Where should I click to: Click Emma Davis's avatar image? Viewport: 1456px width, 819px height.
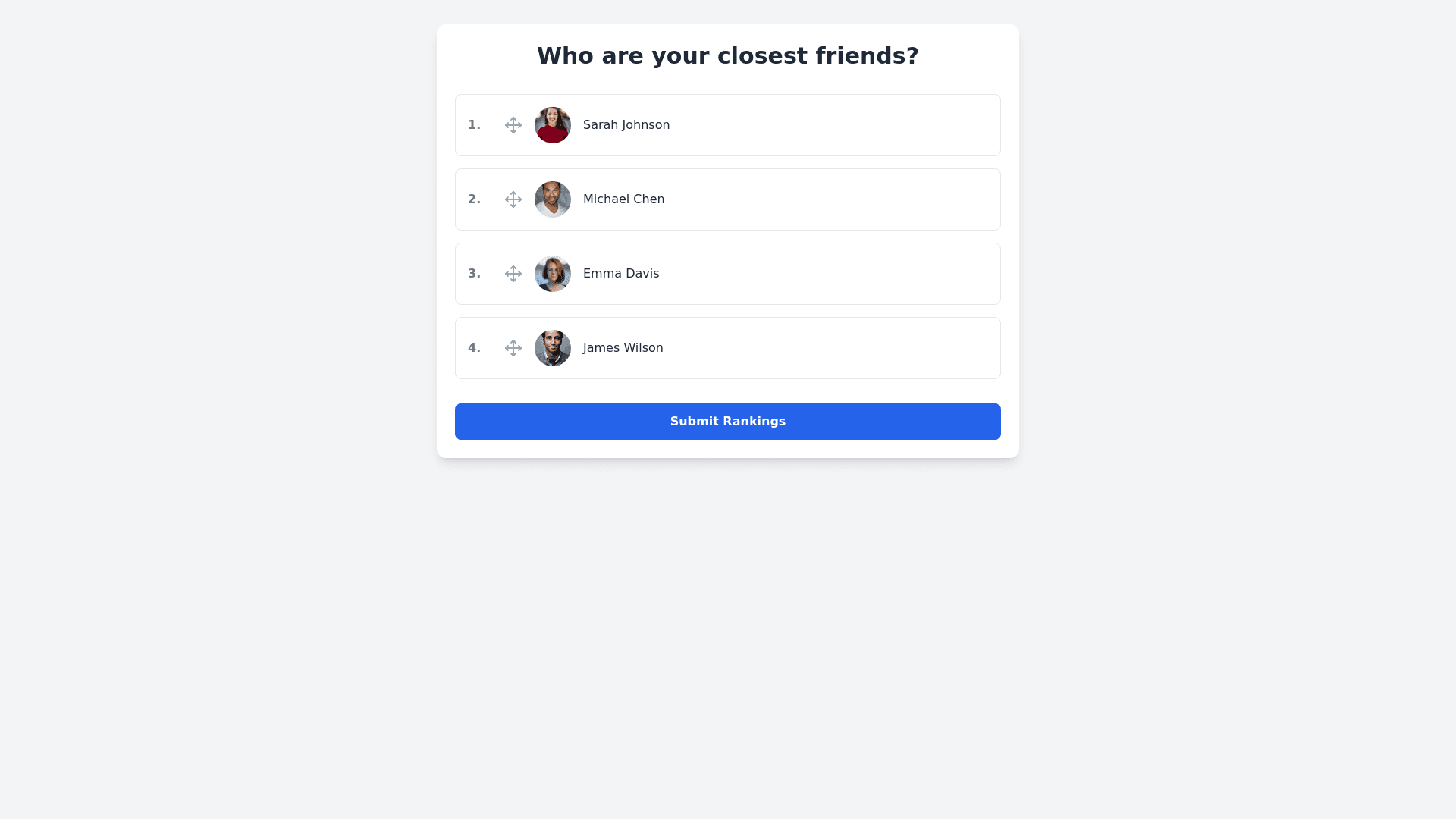point(553,274)
